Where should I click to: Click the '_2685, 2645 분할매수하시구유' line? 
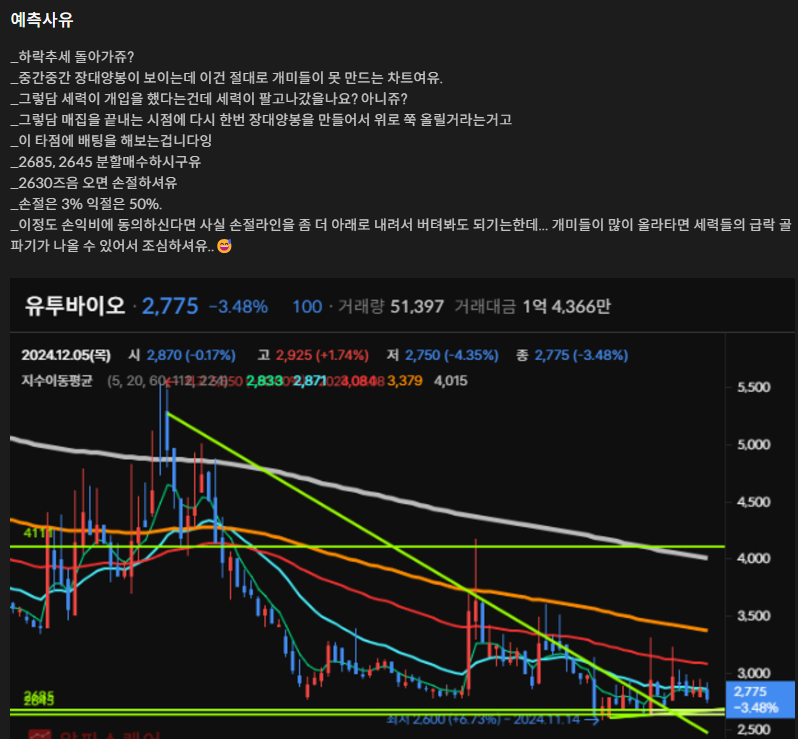point(106,161)
